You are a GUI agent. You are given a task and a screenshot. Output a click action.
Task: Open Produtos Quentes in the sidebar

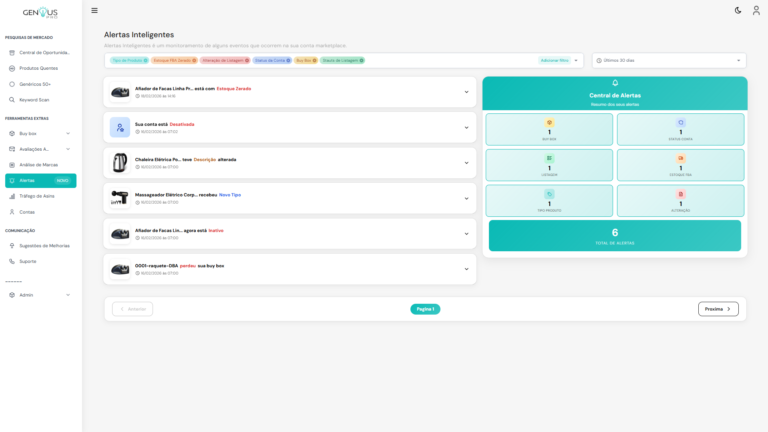(40, 68)
